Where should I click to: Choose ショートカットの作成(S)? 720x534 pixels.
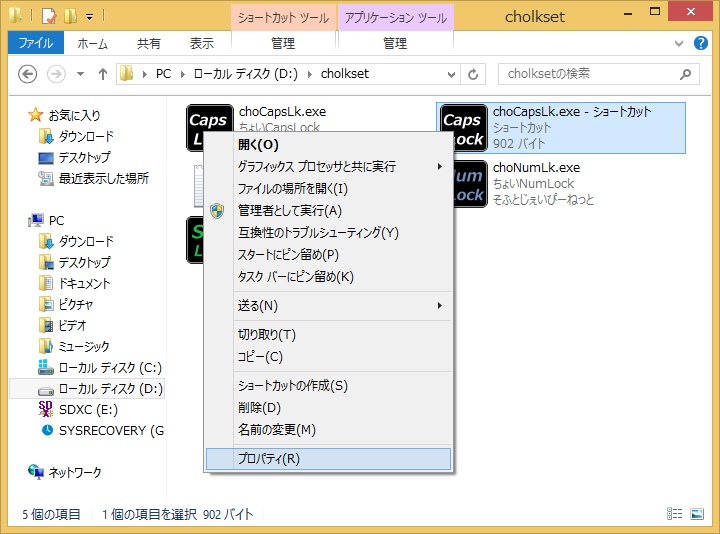[328, 386]
